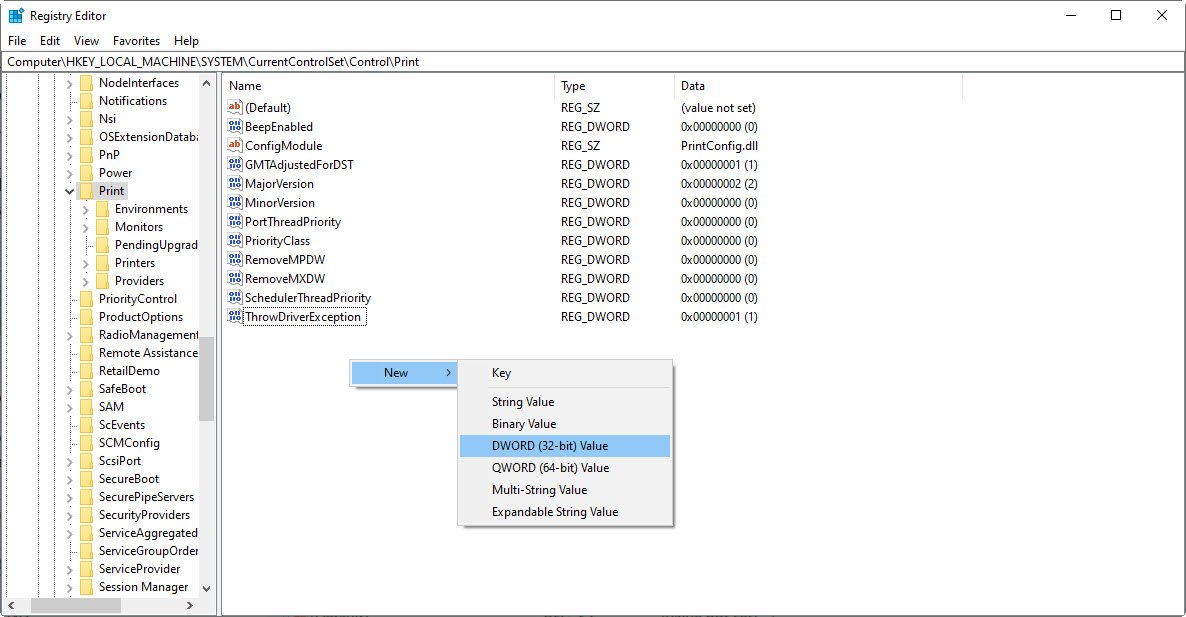Click the ScsiPort folder icon
Screen dimensions: 1186x617
tap(86, 461)
